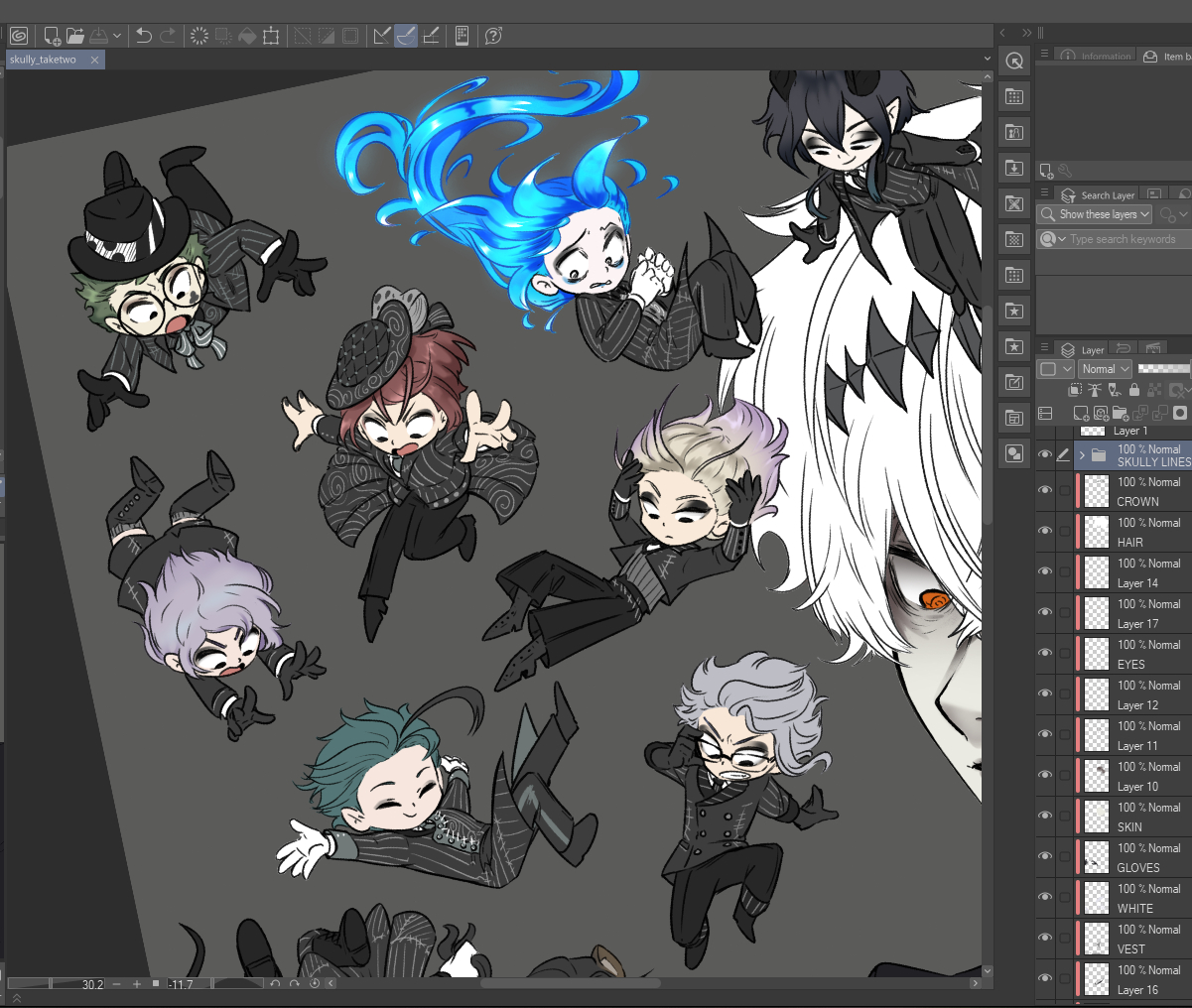Toggle the Snap to Special Ruler button
Screen dimensions: 1192x1008
pyautogui.click(x=406, y=36)
